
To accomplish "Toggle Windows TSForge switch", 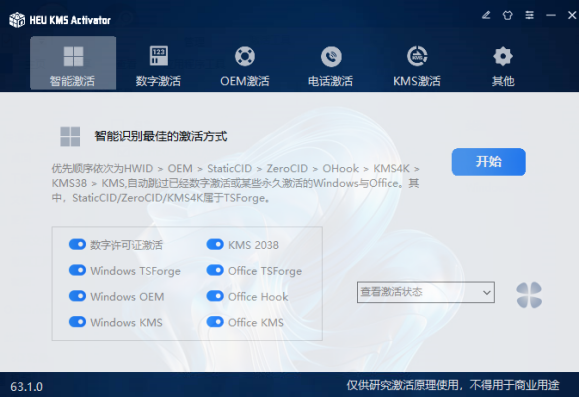I will [78, 270].
